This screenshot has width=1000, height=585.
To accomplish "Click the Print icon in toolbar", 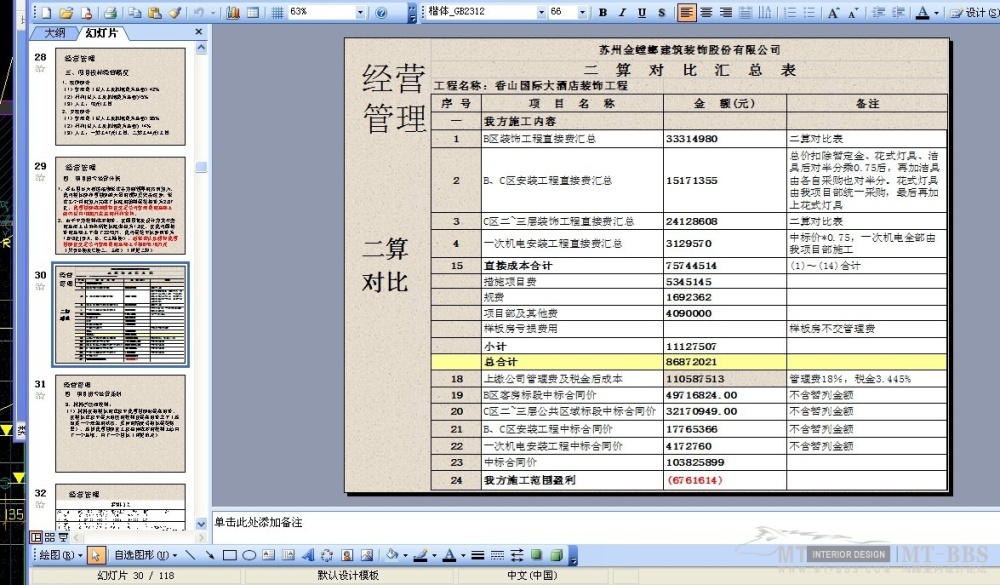I will (111, 13).
